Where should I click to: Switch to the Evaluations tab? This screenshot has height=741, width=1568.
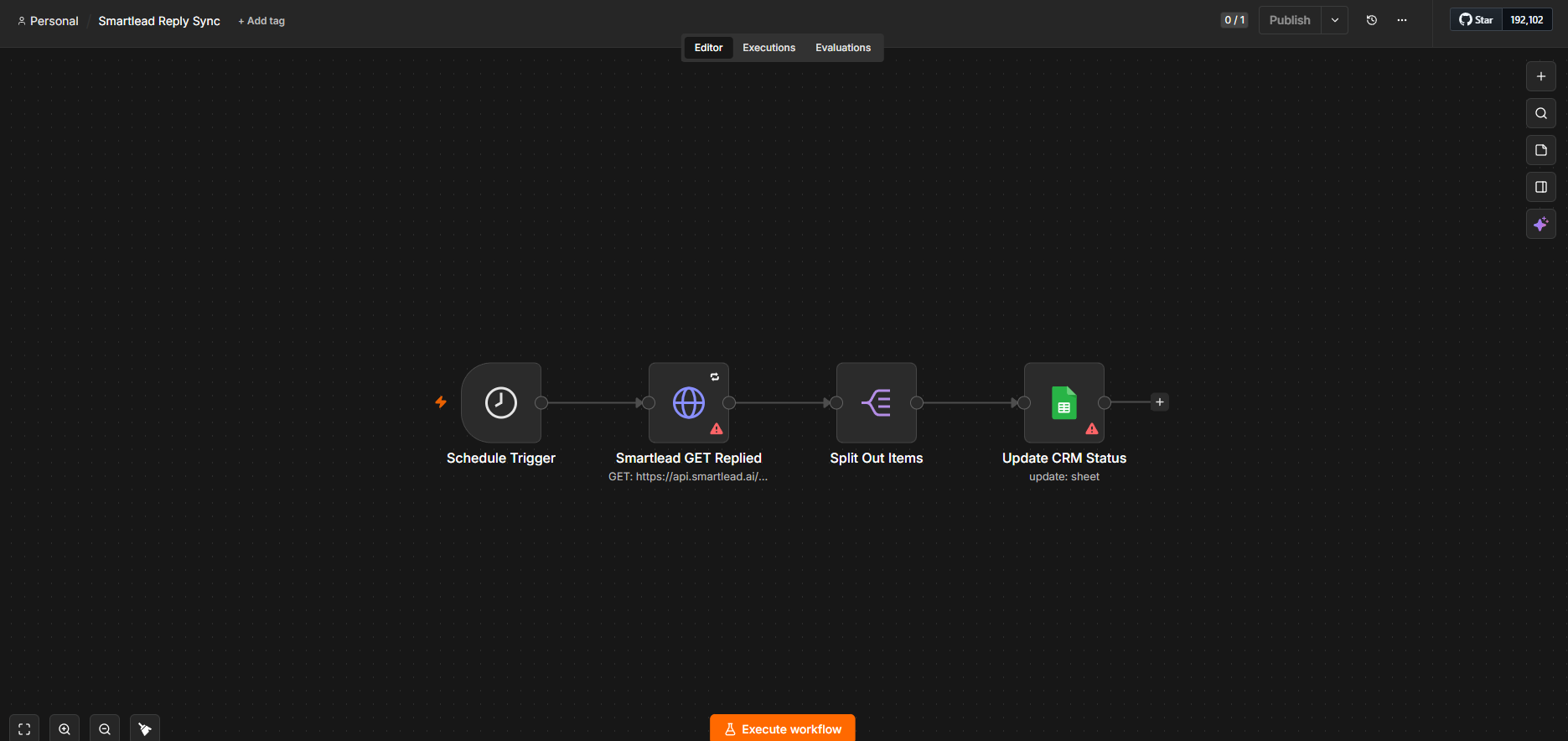pyautogui.click(x=843, y=48)
